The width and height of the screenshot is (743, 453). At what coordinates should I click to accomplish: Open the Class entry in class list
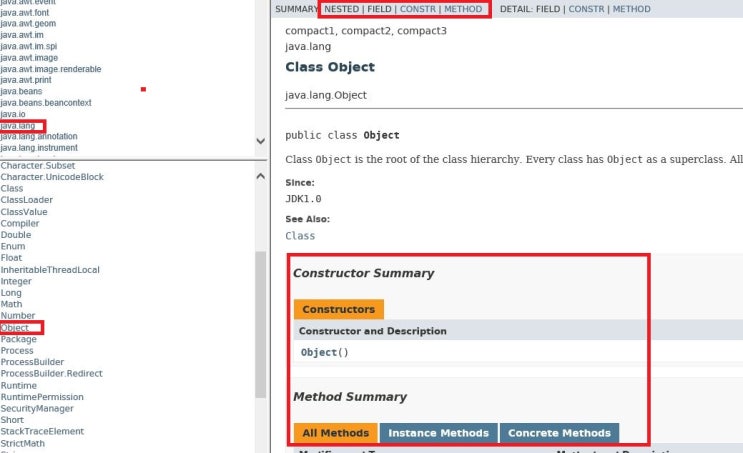pyautogui.click(x=11, y=189)
